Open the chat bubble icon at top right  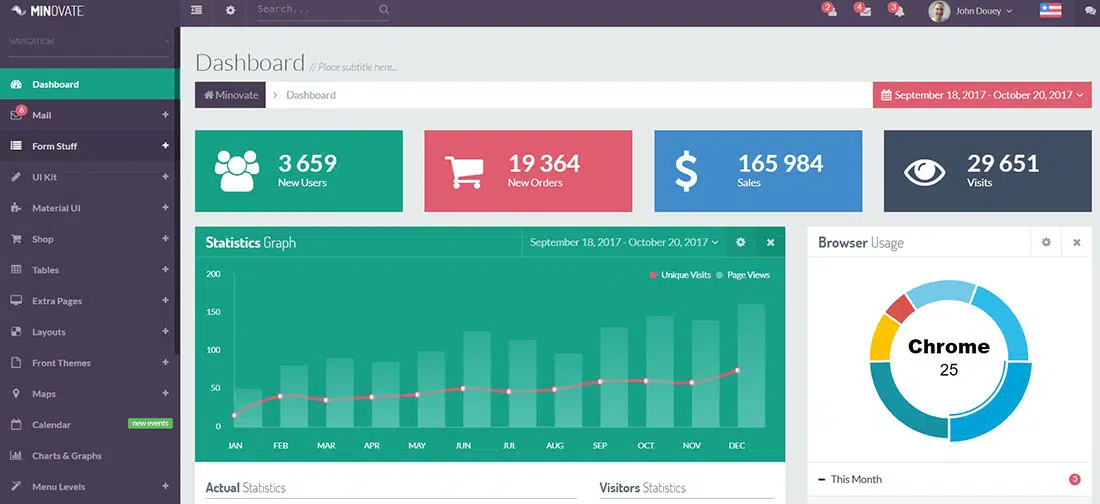point(1090,11)
